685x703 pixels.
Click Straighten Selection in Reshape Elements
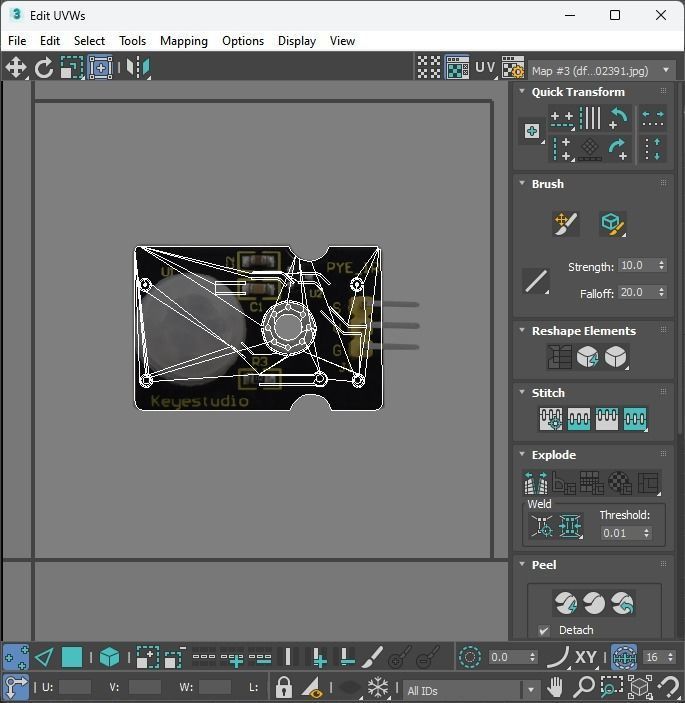(559, 357)
